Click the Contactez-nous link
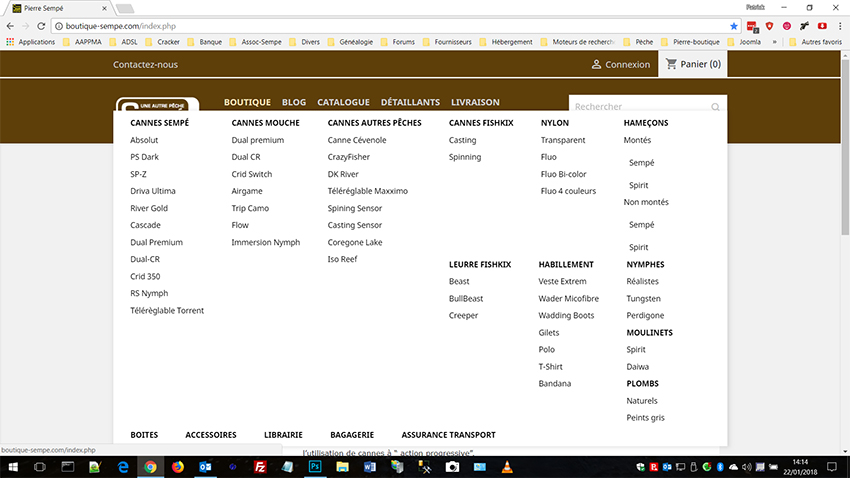The width and height of the screenshot is (850, 478). (x=145, y=64)
